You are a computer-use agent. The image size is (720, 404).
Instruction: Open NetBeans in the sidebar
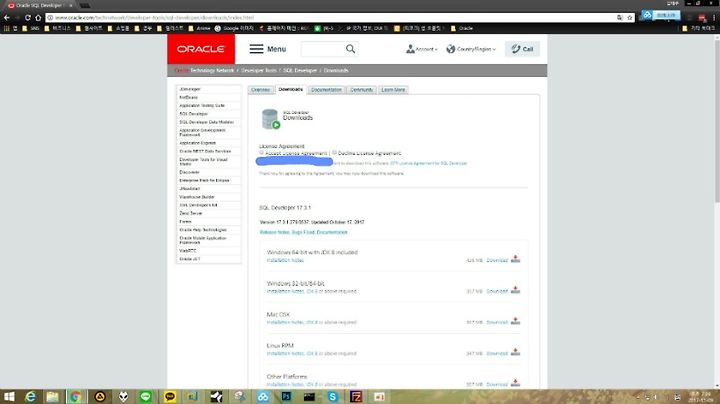point(188,97)
